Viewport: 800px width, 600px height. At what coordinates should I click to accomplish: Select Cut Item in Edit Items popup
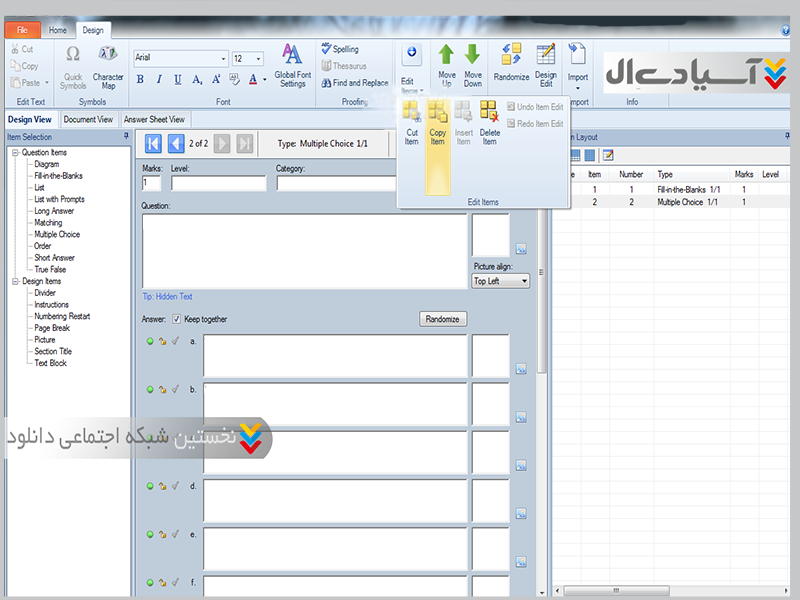(411, 123)
